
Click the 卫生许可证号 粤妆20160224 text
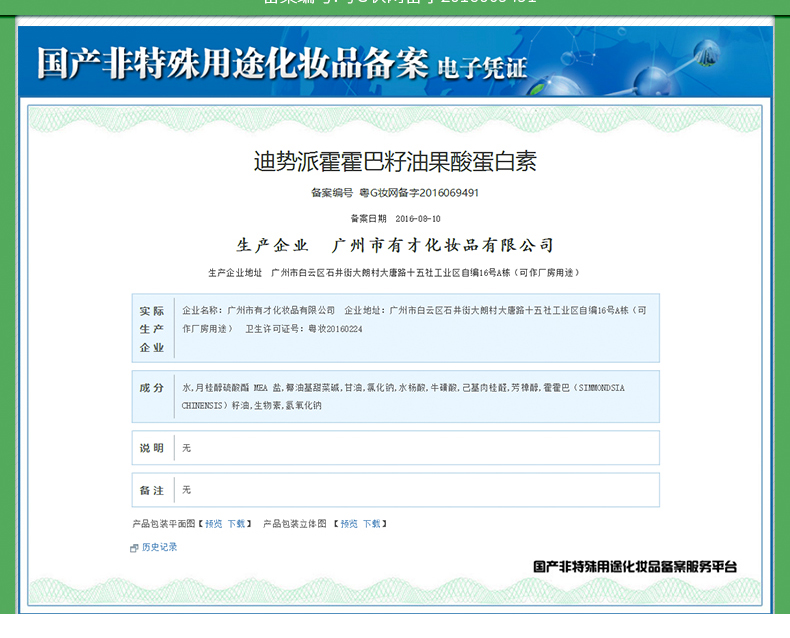coord(304,329)
